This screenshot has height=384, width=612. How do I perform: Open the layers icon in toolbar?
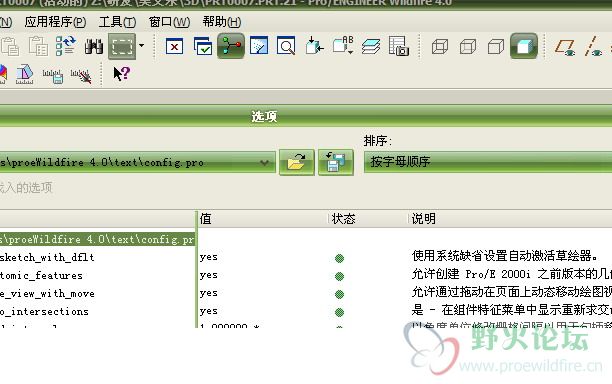click(x=370, y=47)
